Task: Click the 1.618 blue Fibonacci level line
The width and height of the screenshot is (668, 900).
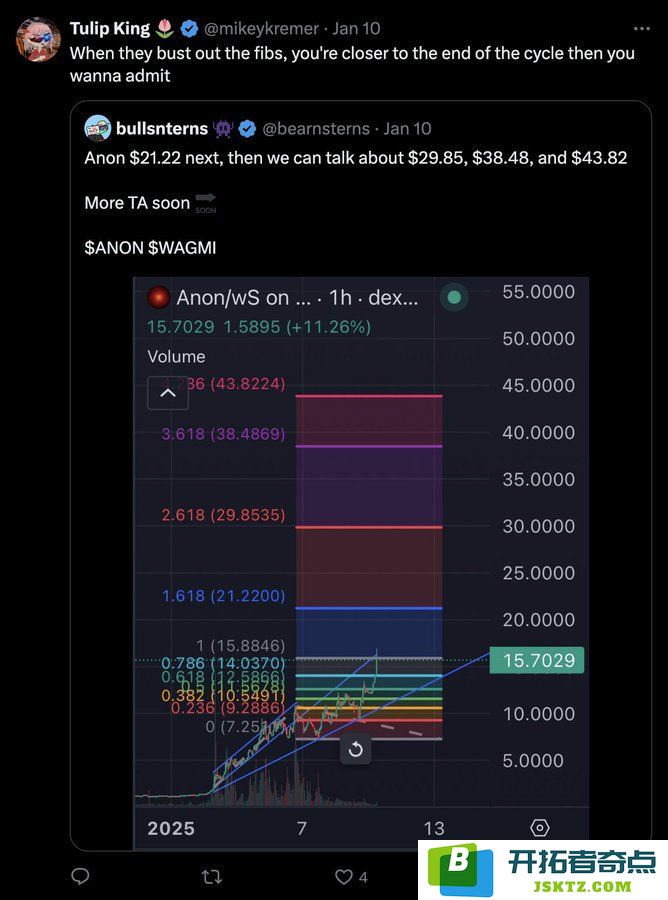Action: coord(369,607)
